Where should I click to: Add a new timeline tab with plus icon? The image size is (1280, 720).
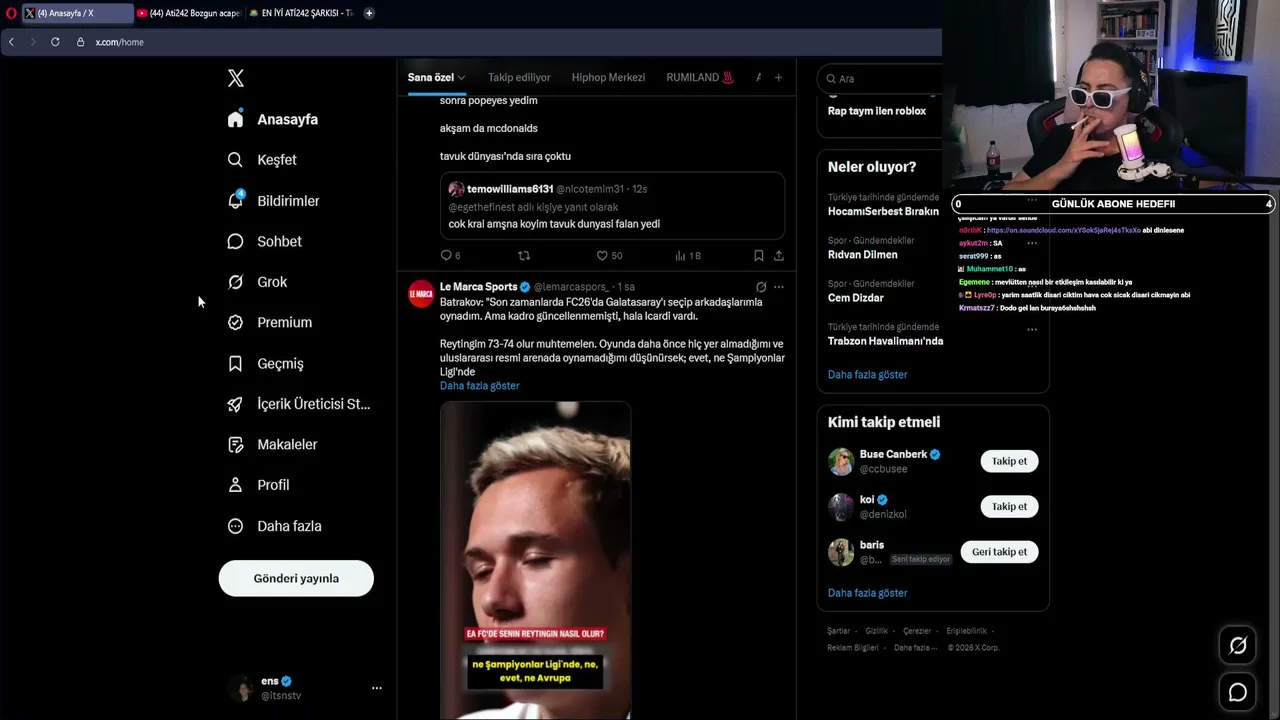click(778, 77)
